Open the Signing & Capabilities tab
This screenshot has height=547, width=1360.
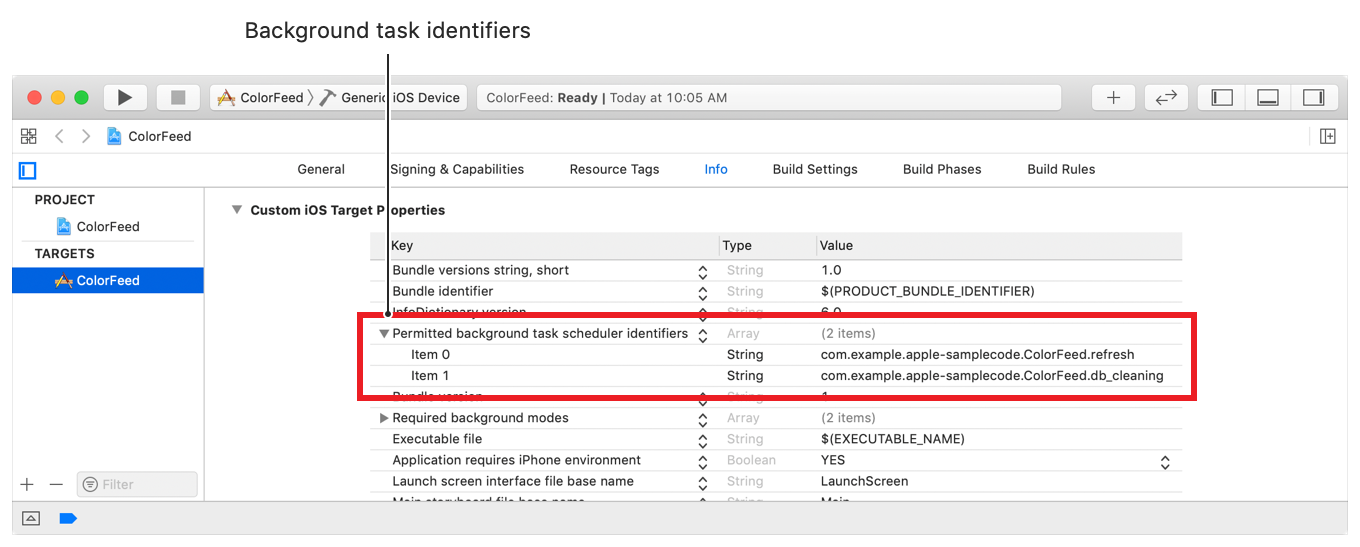click(x=456, y=169)
